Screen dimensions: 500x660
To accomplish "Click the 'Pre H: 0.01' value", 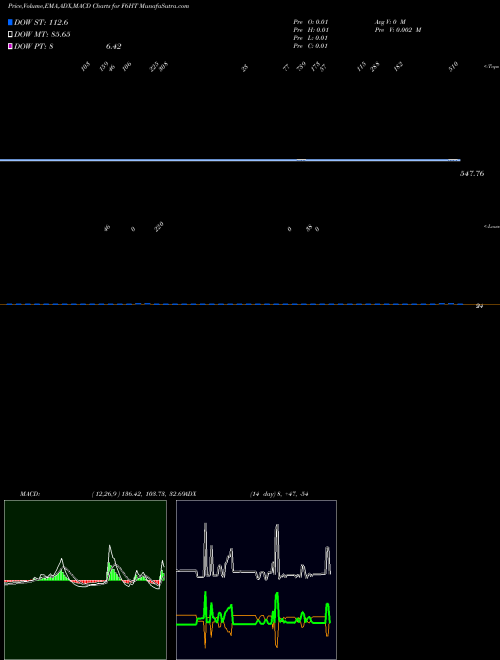I will coord(311,30).
